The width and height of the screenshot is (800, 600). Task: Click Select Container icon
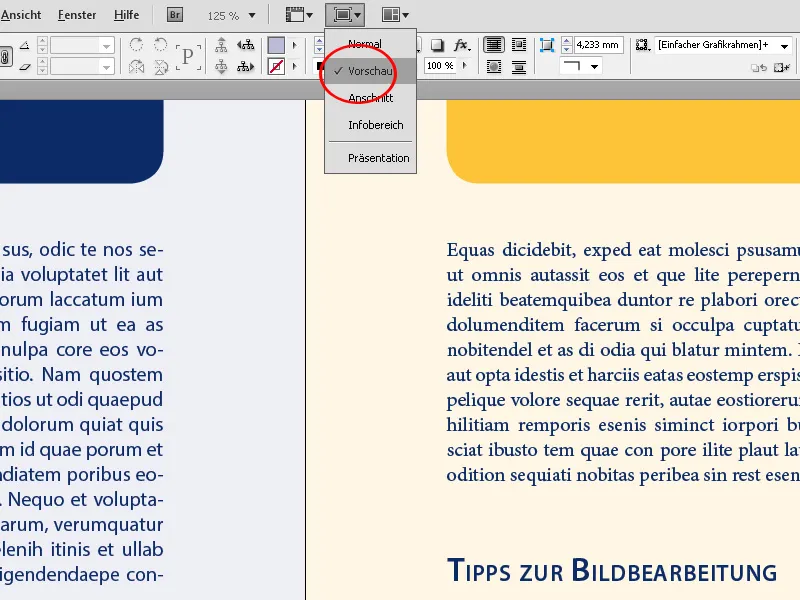221,45
